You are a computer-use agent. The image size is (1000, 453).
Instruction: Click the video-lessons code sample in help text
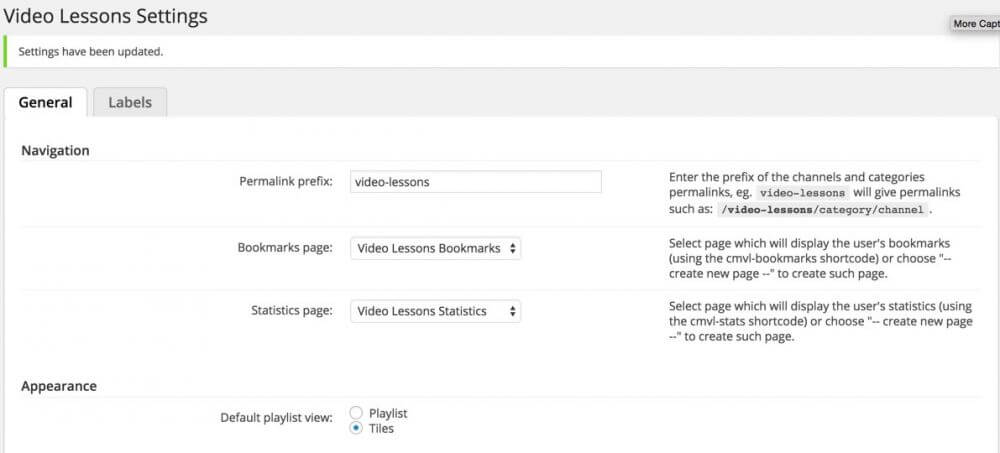point(803,192)
